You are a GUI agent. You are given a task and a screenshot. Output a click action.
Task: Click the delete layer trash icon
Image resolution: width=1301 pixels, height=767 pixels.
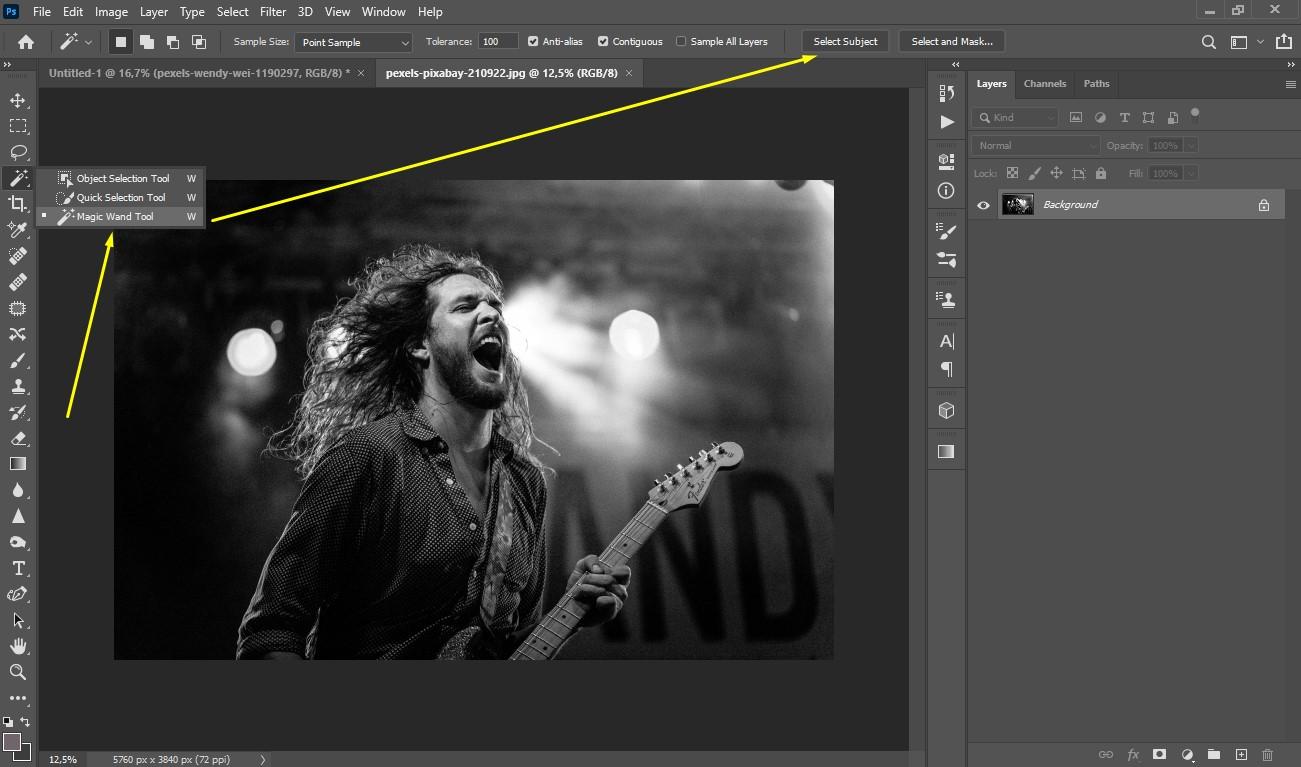pos(1268,755)
